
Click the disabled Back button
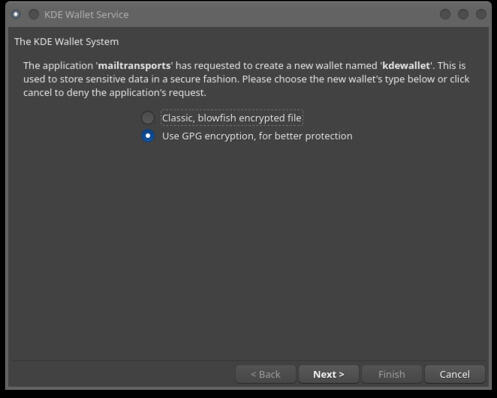pyautogui.click(x=266, y=374)
